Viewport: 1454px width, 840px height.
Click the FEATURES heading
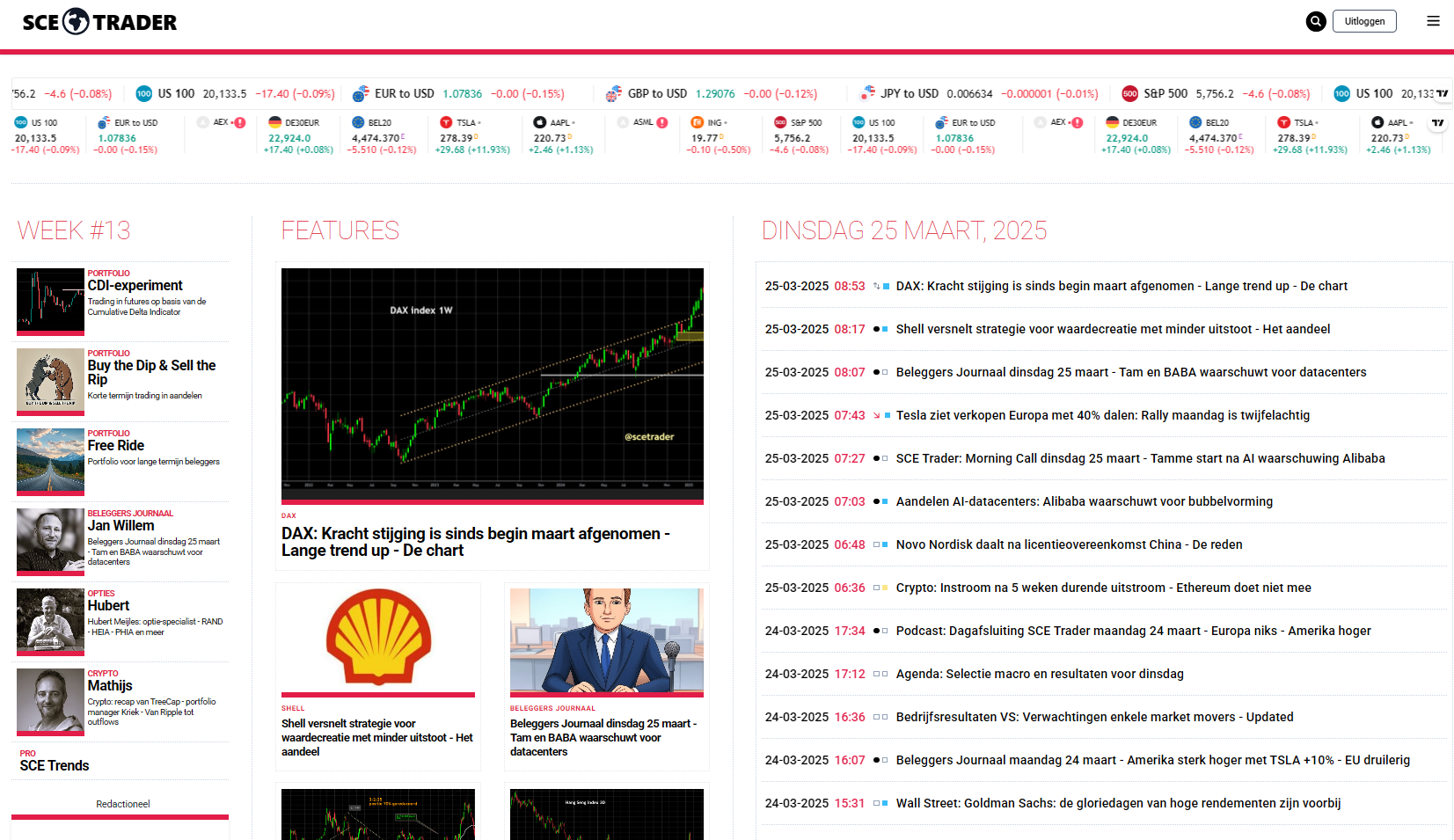[x=340, y=230]
